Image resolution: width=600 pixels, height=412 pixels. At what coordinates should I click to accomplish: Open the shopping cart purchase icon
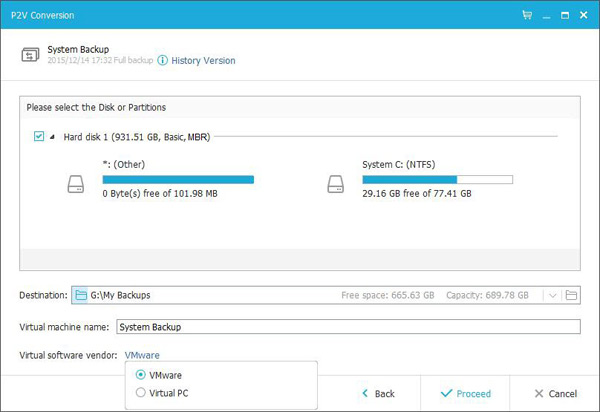click(527, 15)
